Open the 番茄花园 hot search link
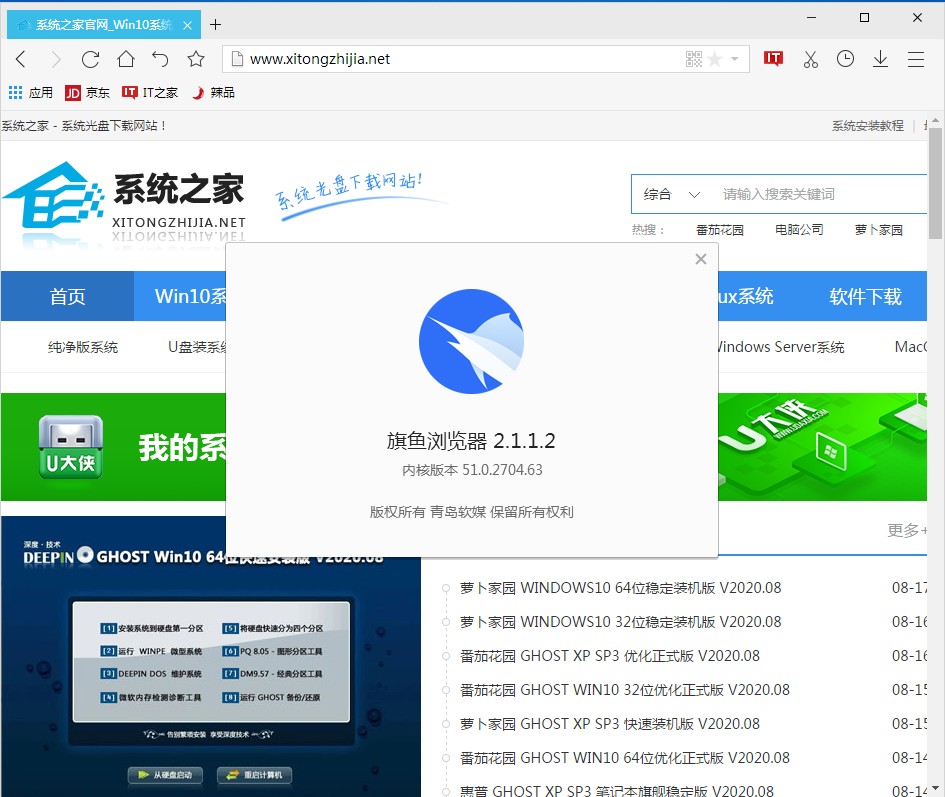Screen dimensions: 945x797 point(720,229)
